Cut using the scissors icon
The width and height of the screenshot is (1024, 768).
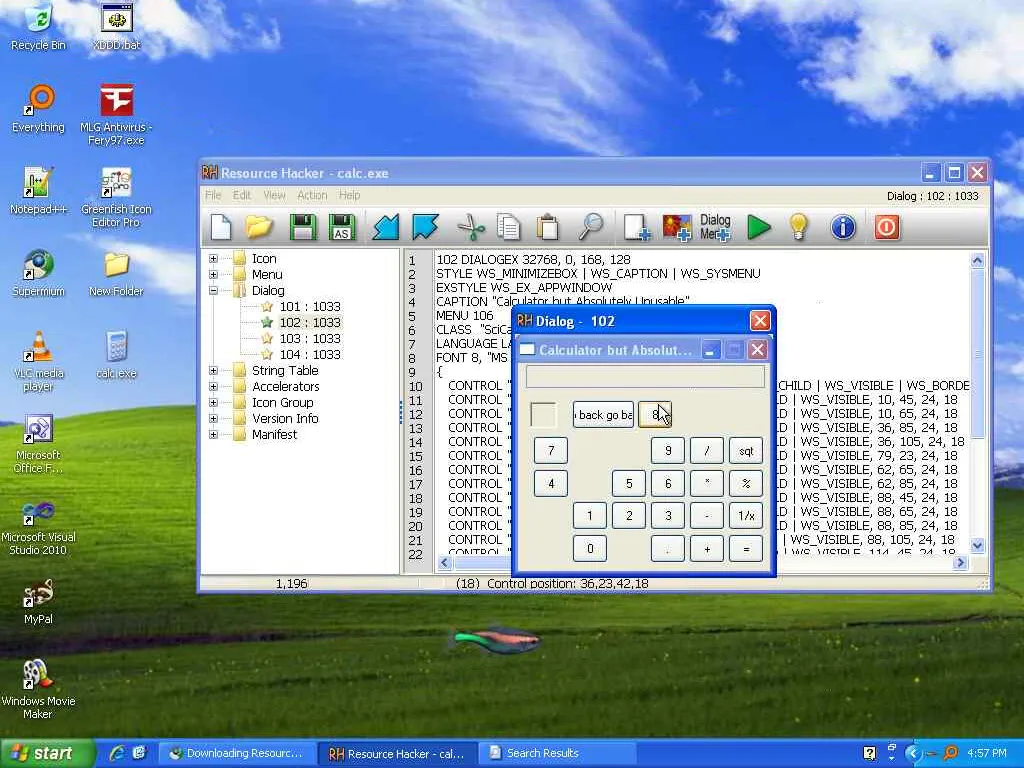click(x=471, y=227)
